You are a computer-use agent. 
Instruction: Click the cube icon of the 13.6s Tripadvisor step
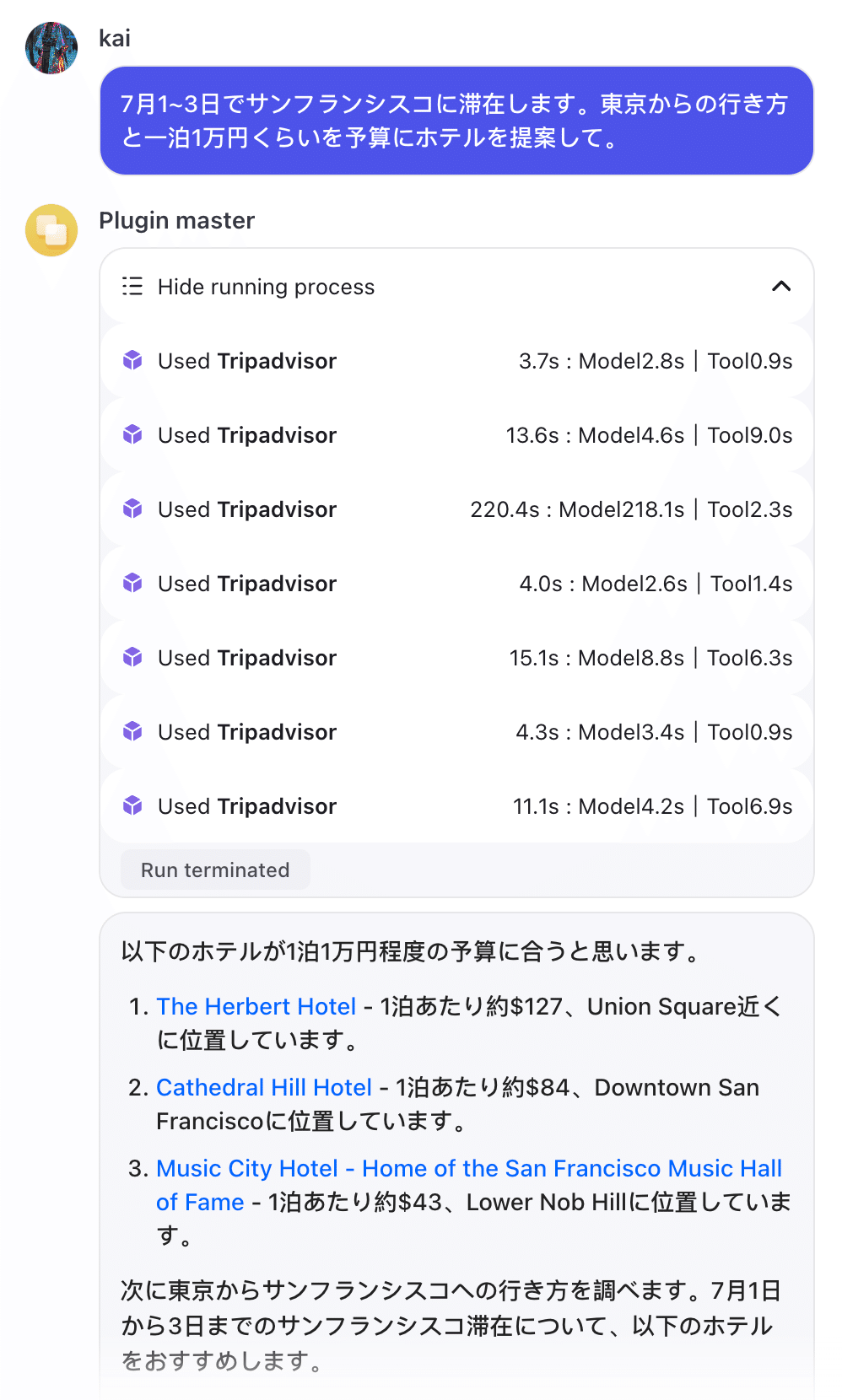[132, 435]
